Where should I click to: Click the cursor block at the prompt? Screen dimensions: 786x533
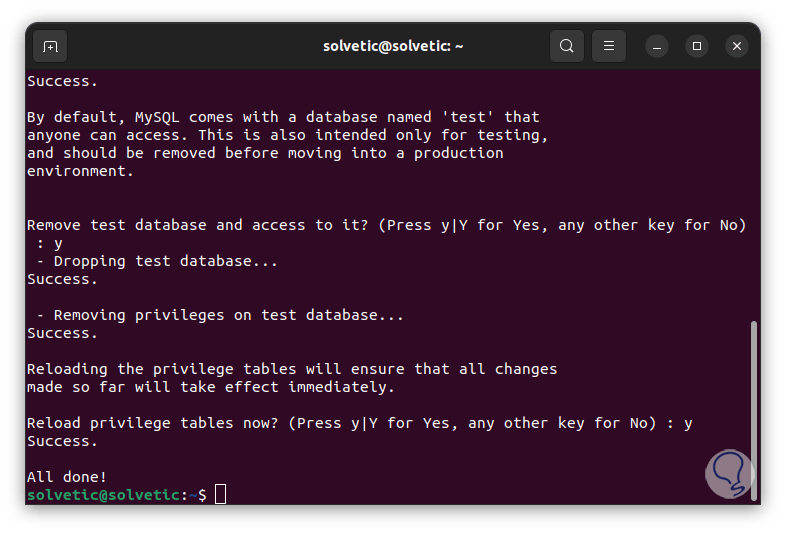[220, 494]
